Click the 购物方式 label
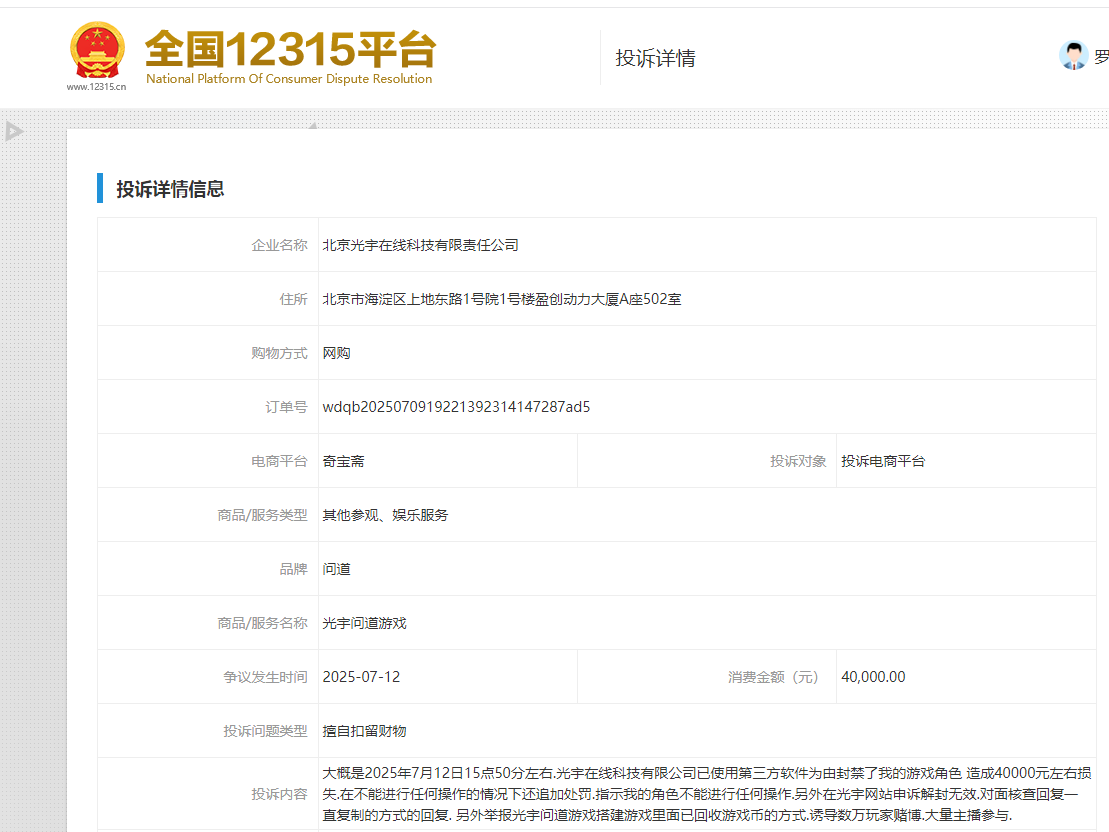 (279, 353)
